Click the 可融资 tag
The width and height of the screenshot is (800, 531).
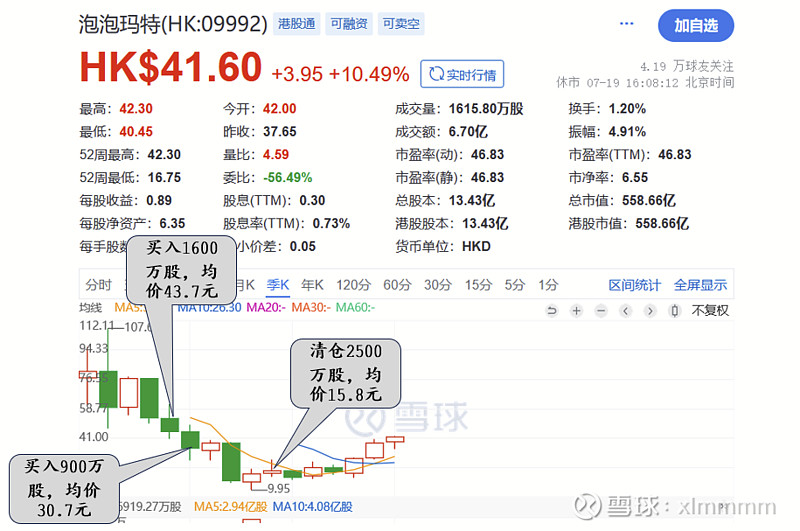pos(349,23)
